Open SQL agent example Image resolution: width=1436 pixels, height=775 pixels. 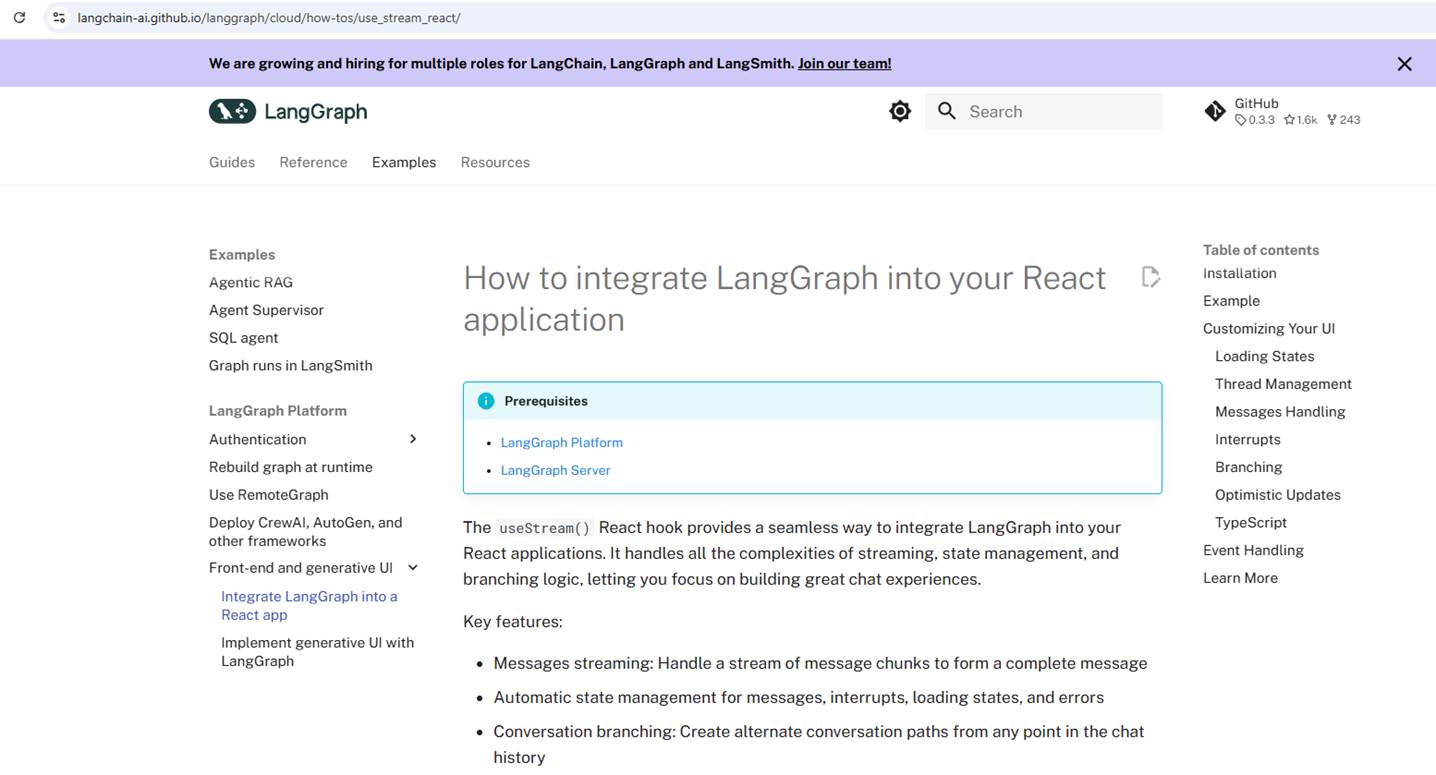point(243,338)
